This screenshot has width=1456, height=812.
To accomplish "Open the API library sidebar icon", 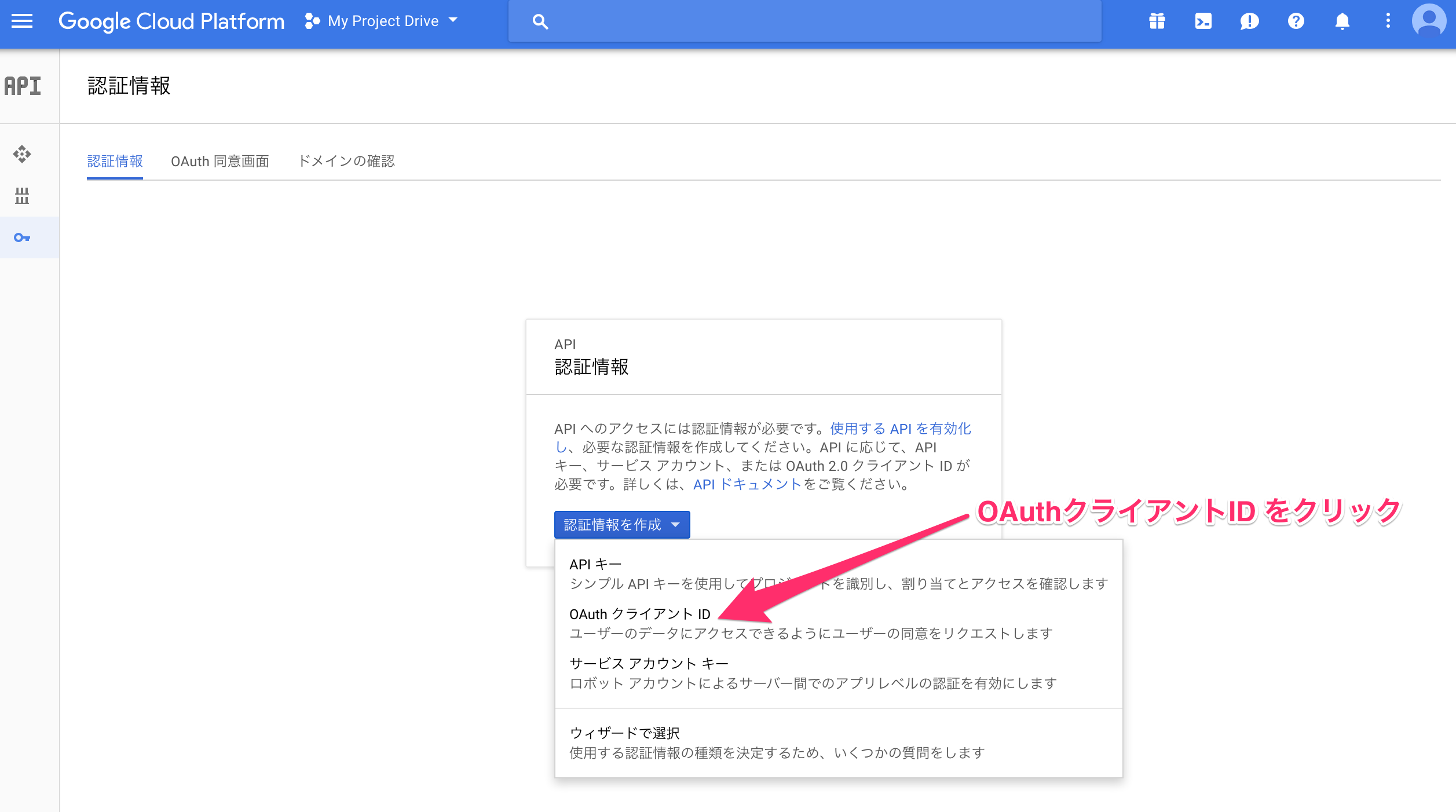I will coord(21,196).
